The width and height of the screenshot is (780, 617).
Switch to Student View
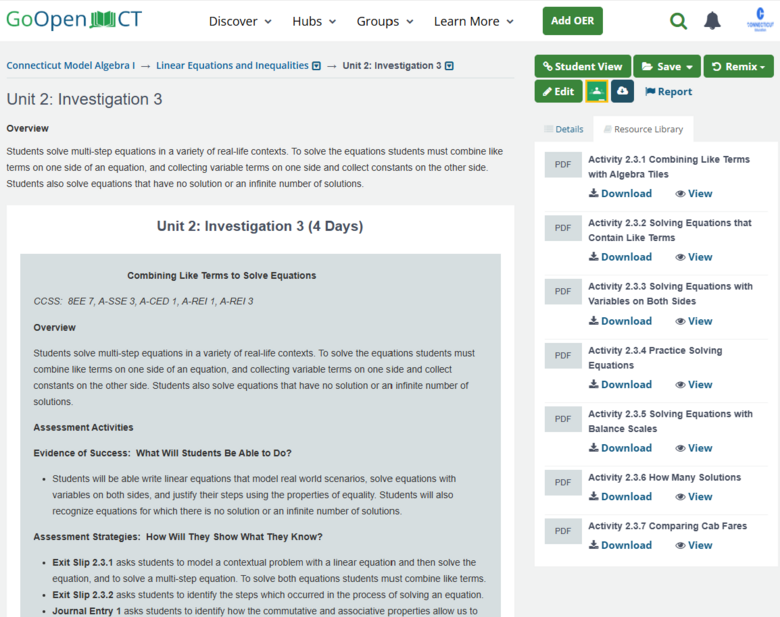(582, 67)
